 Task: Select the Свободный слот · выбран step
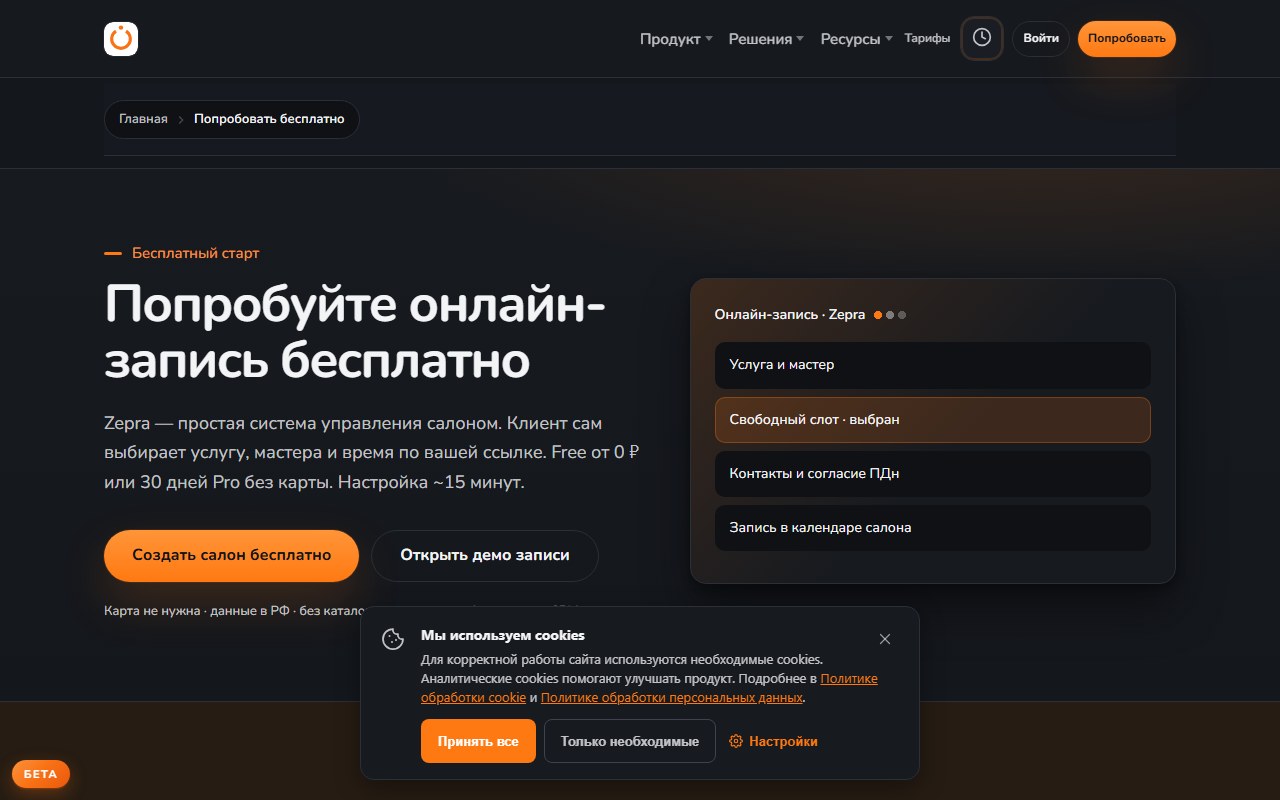click(932, 420)
